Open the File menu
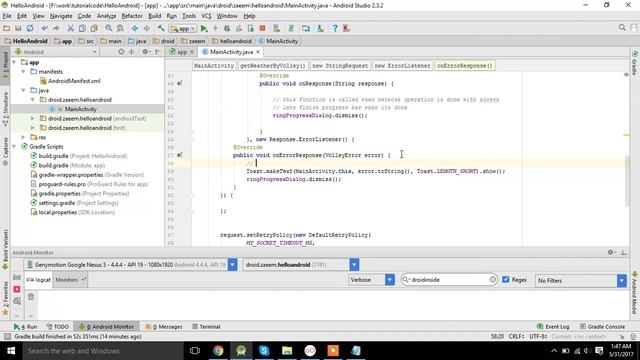Image resolution: width=640 pixels, height=360 pixels. (x=7, y=16)
